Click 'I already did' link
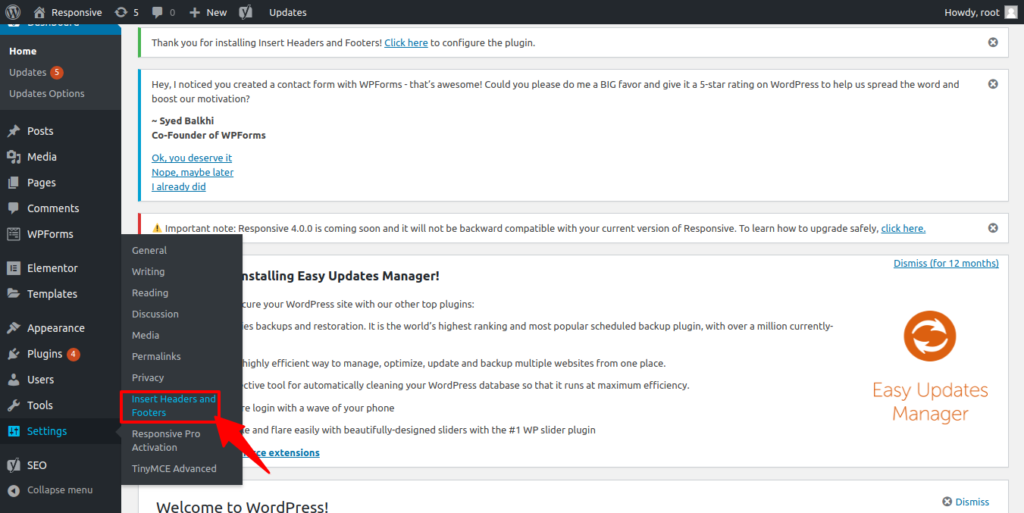The height and width of the screenshot is (513, 1024). pos(178,187)
